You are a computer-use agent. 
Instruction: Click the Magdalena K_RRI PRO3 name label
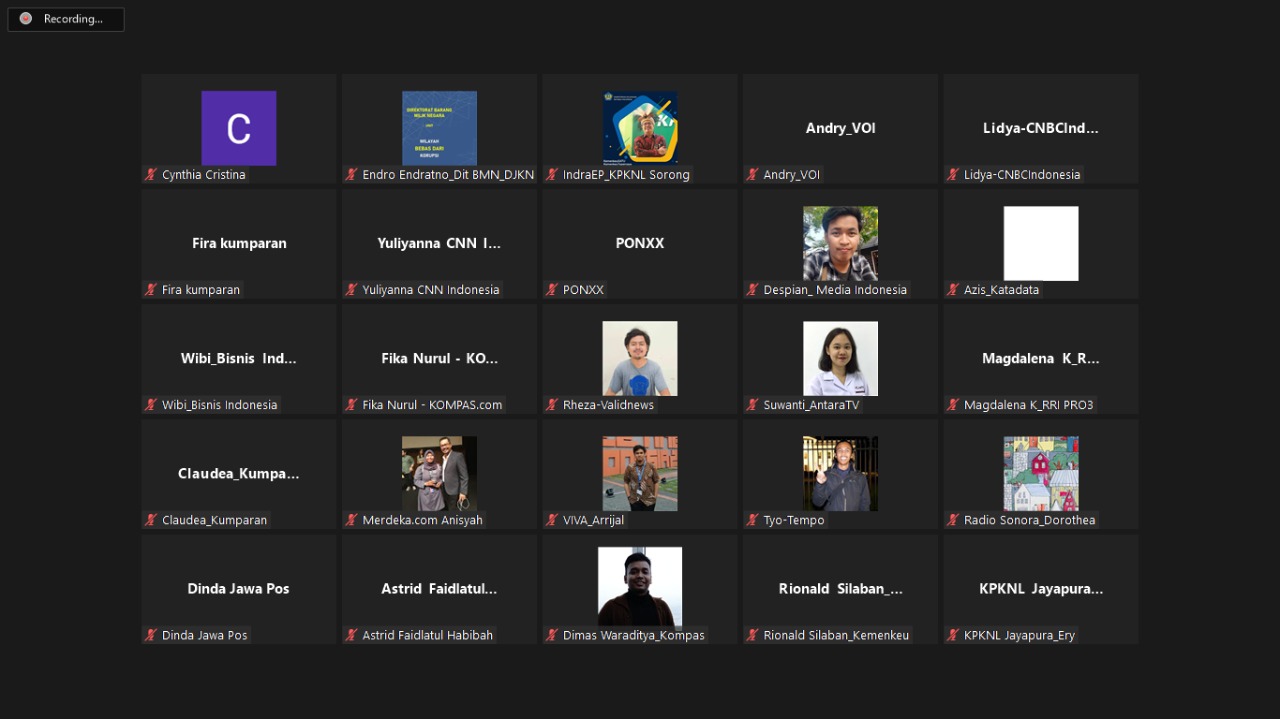click(1028, 405)
